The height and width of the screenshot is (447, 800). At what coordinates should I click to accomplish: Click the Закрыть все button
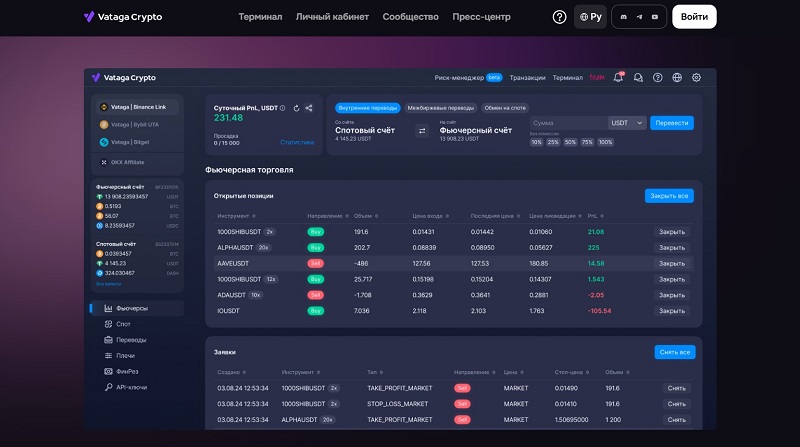pyautogui.click(x=669, y=196)
